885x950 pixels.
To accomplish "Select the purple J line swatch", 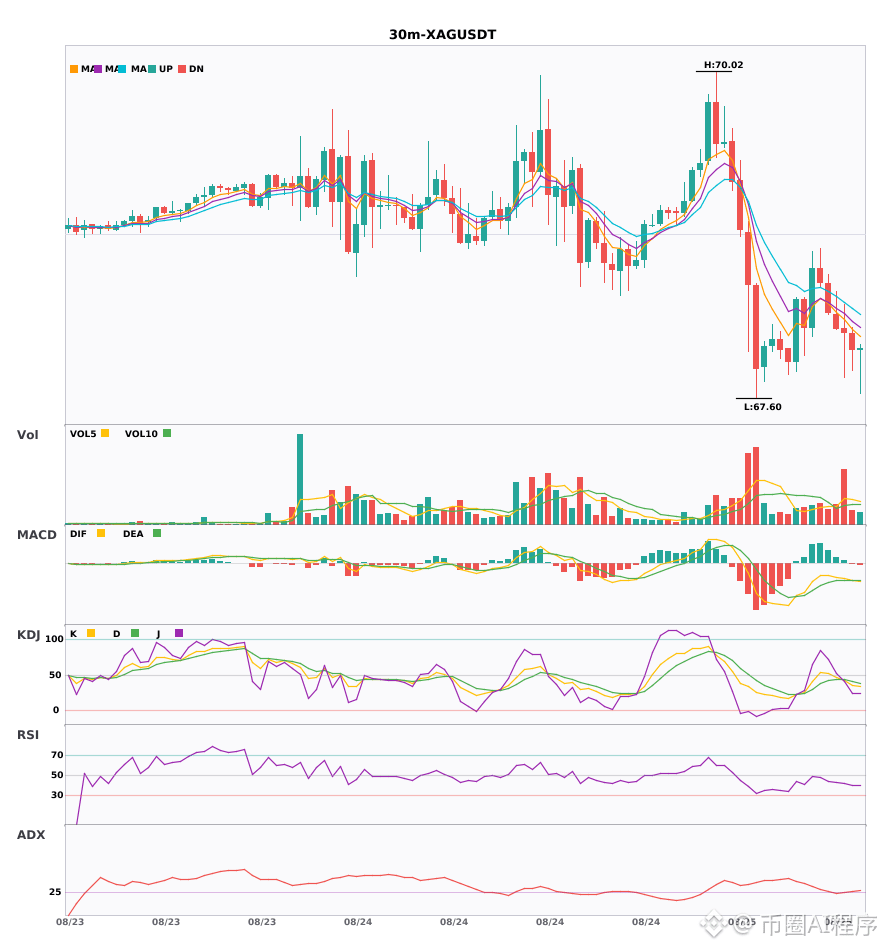I will [x=179, y=633].
